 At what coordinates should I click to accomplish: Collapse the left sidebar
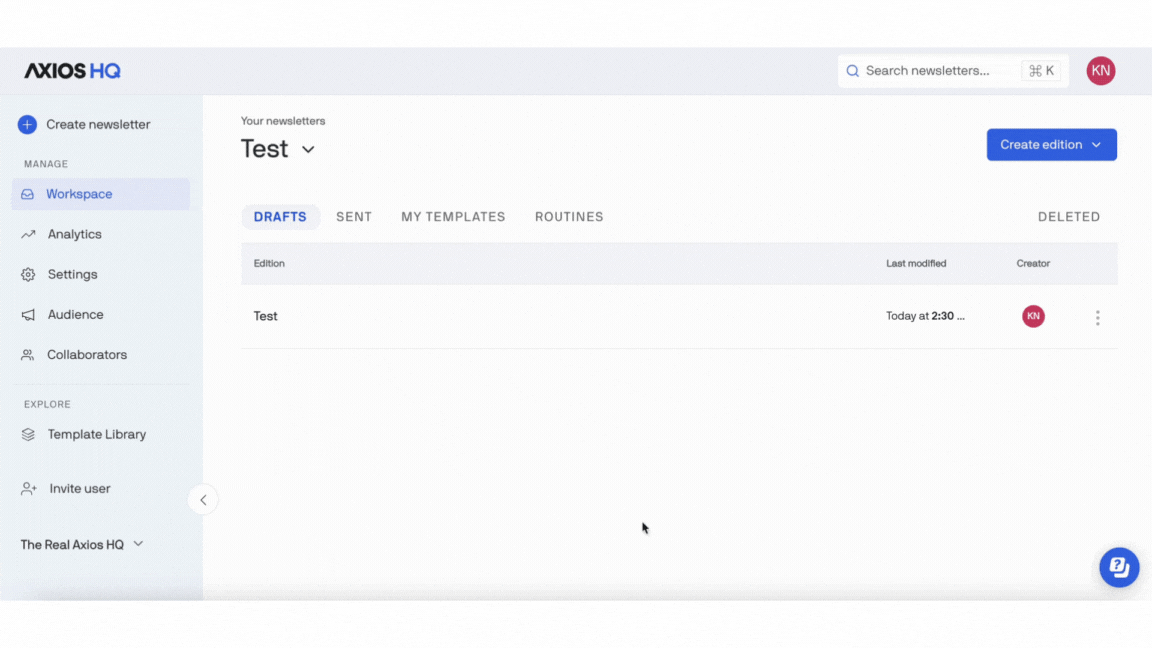click(203, 500)
